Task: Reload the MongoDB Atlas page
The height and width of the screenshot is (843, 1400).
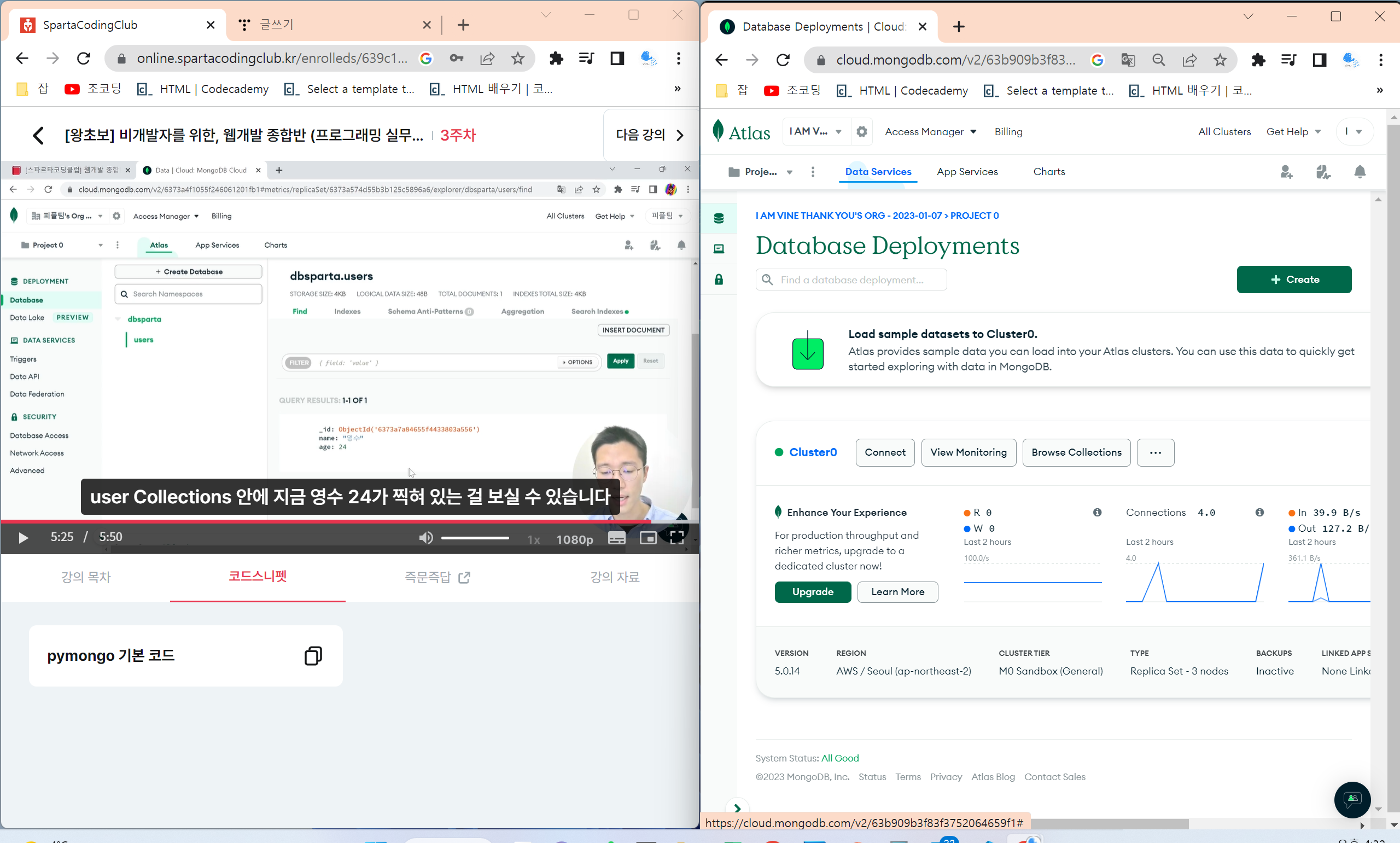Action: click(783, 60)
